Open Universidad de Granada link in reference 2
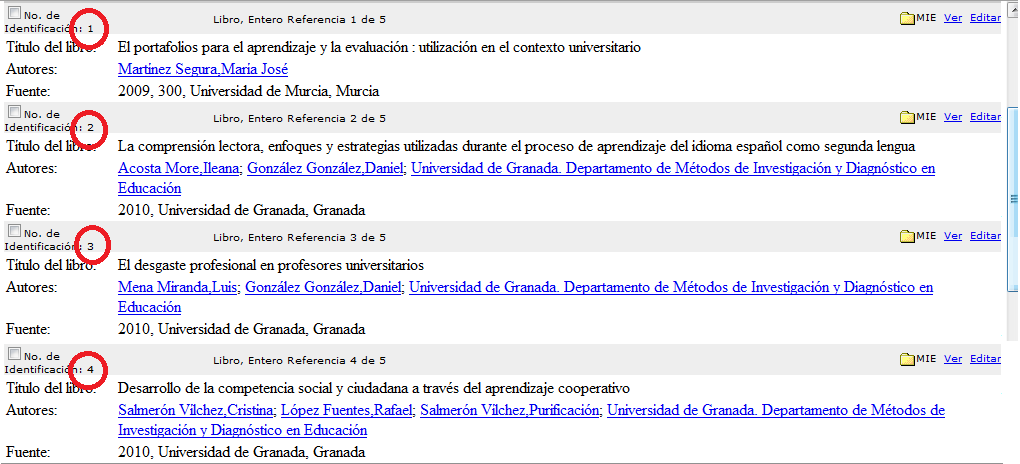1020x464 pixels. click(x=673, y=169)
